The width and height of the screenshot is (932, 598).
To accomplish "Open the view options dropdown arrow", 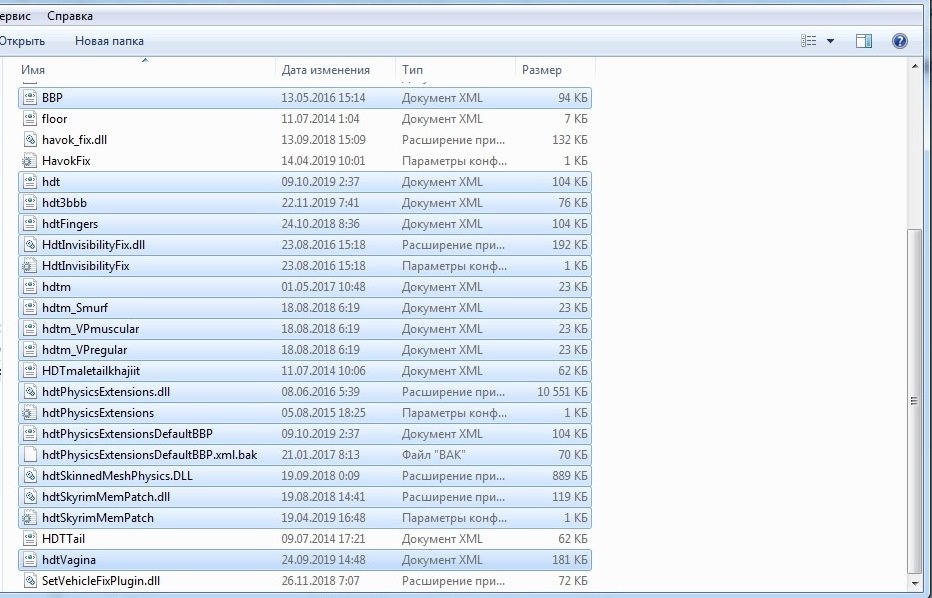I will point(831,41).
